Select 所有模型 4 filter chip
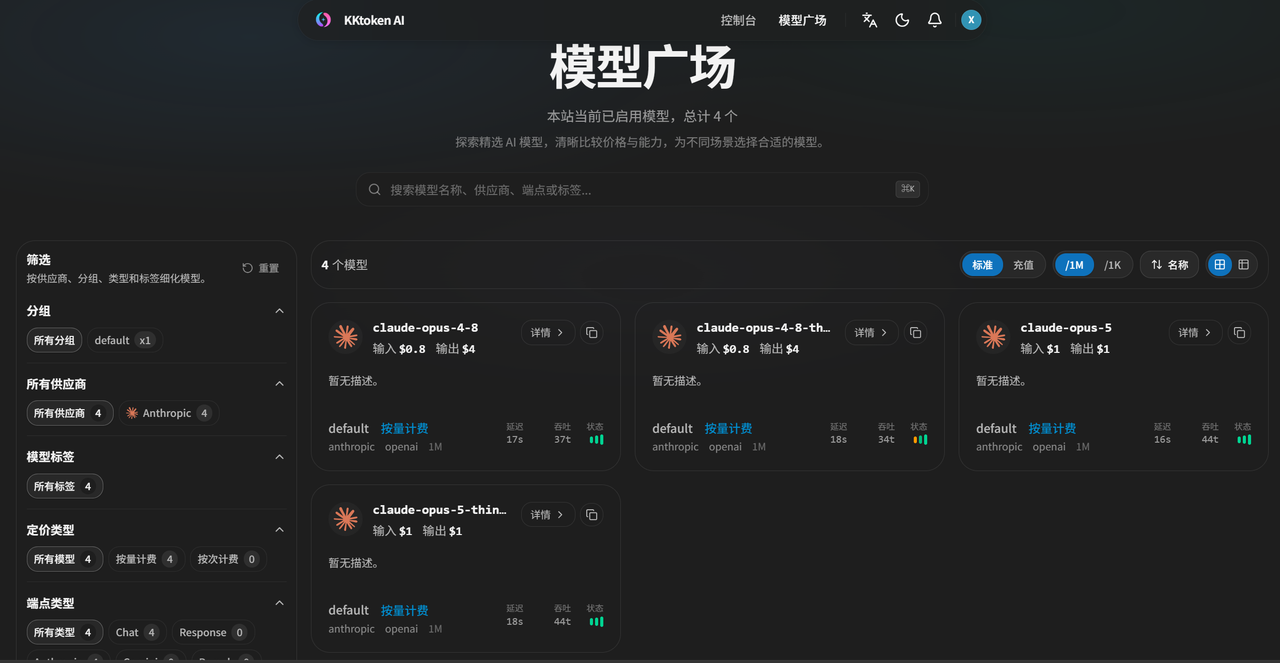 (x=65, y=559)
